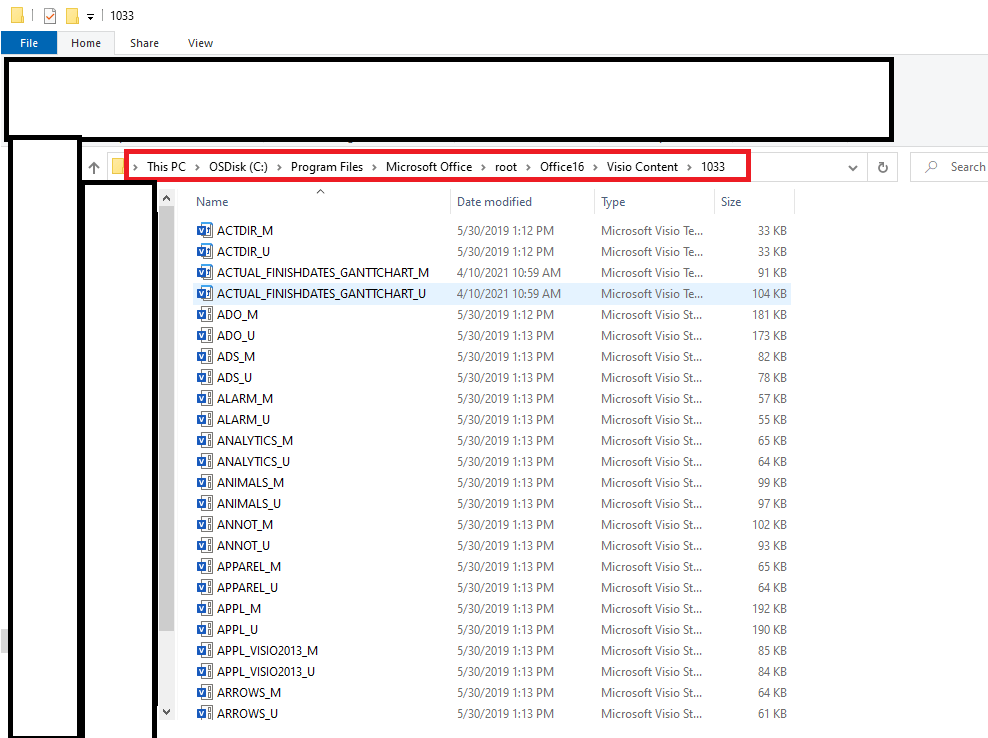
Task: Navigate to OSDisk (C:) in breadcrumb
Action: tap(238, 167)
